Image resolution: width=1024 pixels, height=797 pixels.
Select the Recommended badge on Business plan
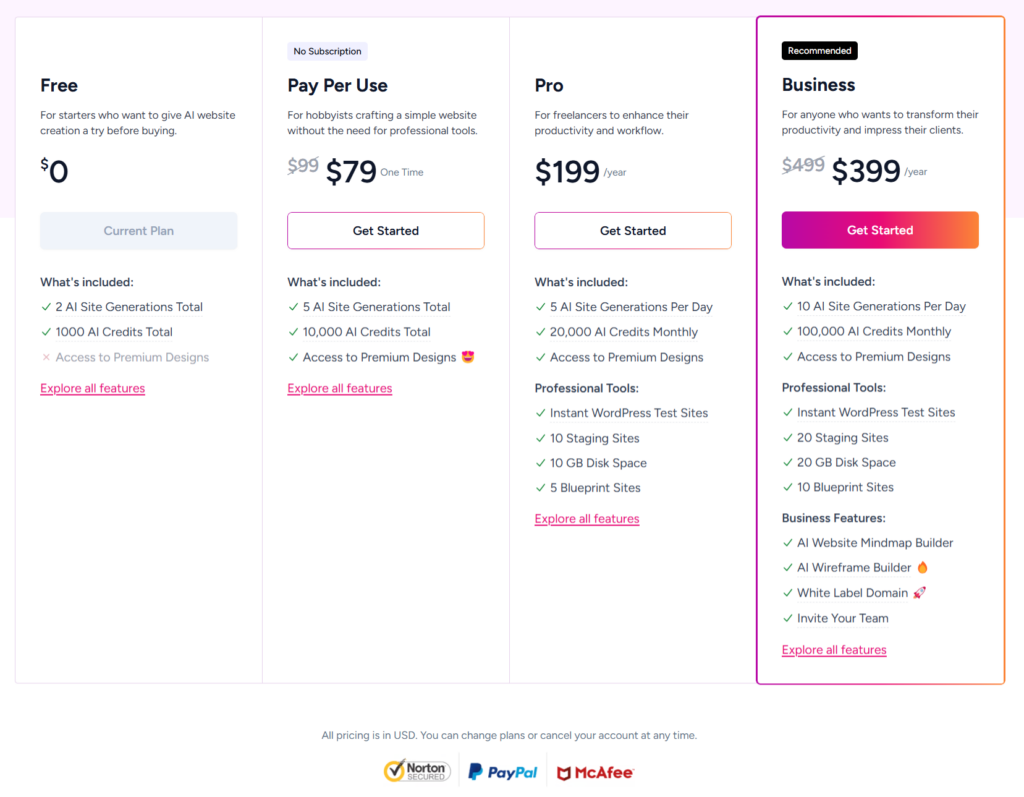click(x=819, y=50)
